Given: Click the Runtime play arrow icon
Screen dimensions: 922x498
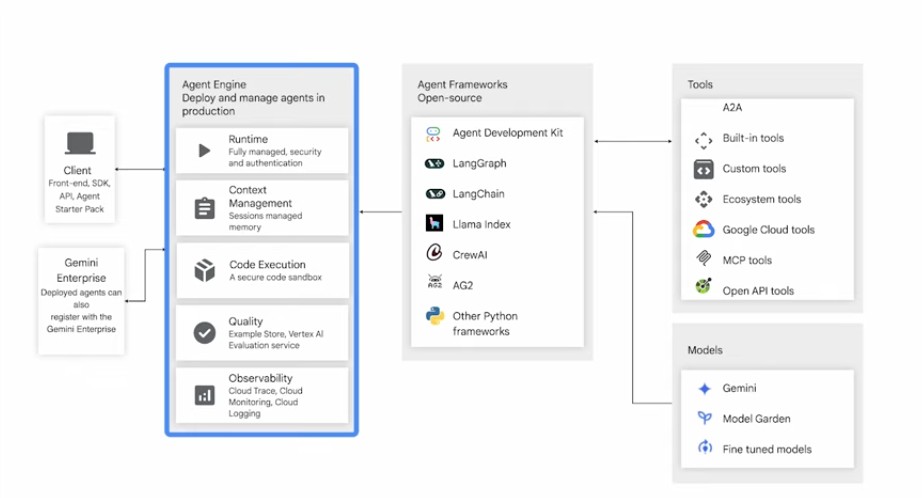Looking at the screenshot, I should click(x=204, y=151).
